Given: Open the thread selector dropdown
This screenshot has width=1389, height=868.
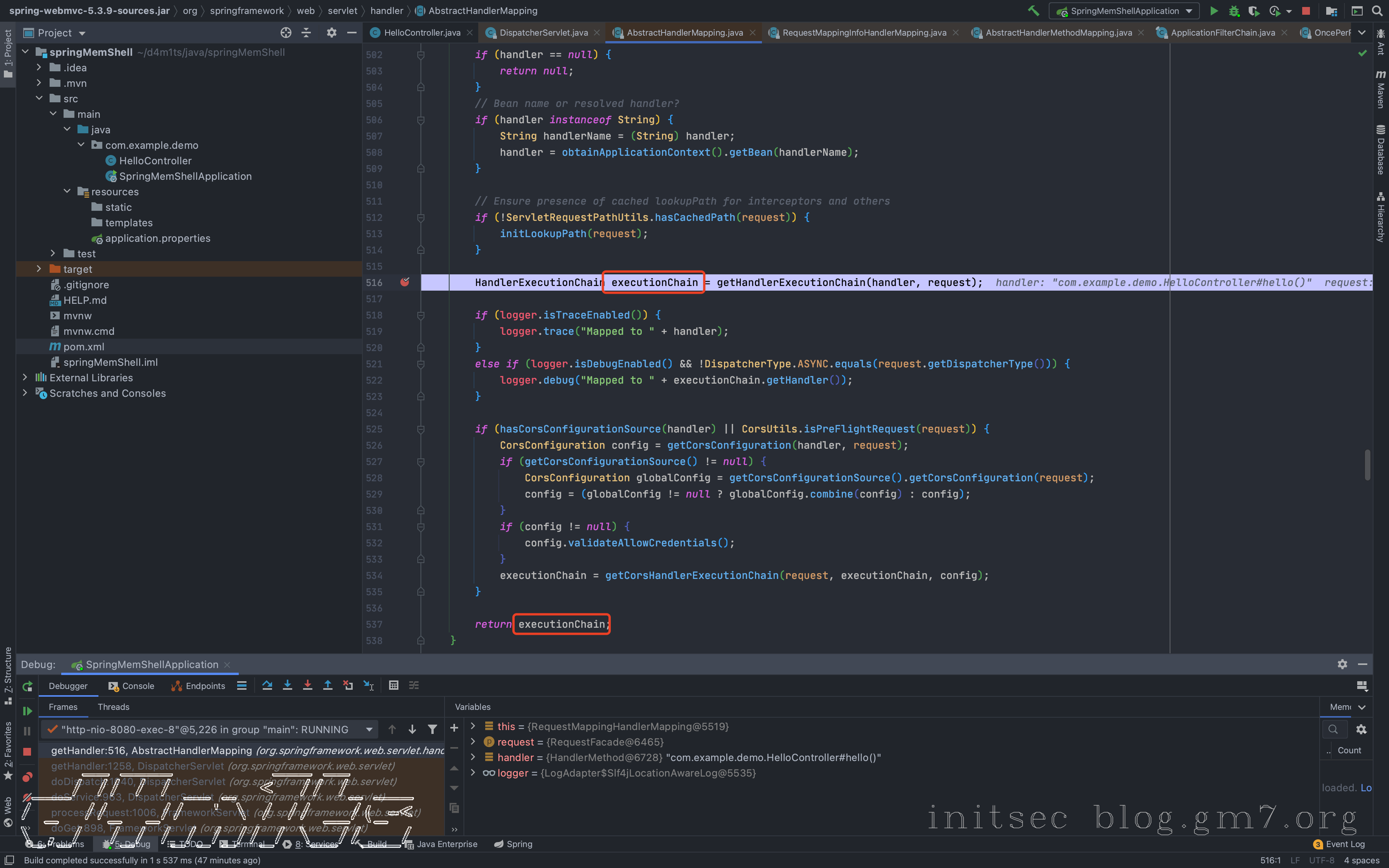Looking at the screenshot, I should 369,729.
